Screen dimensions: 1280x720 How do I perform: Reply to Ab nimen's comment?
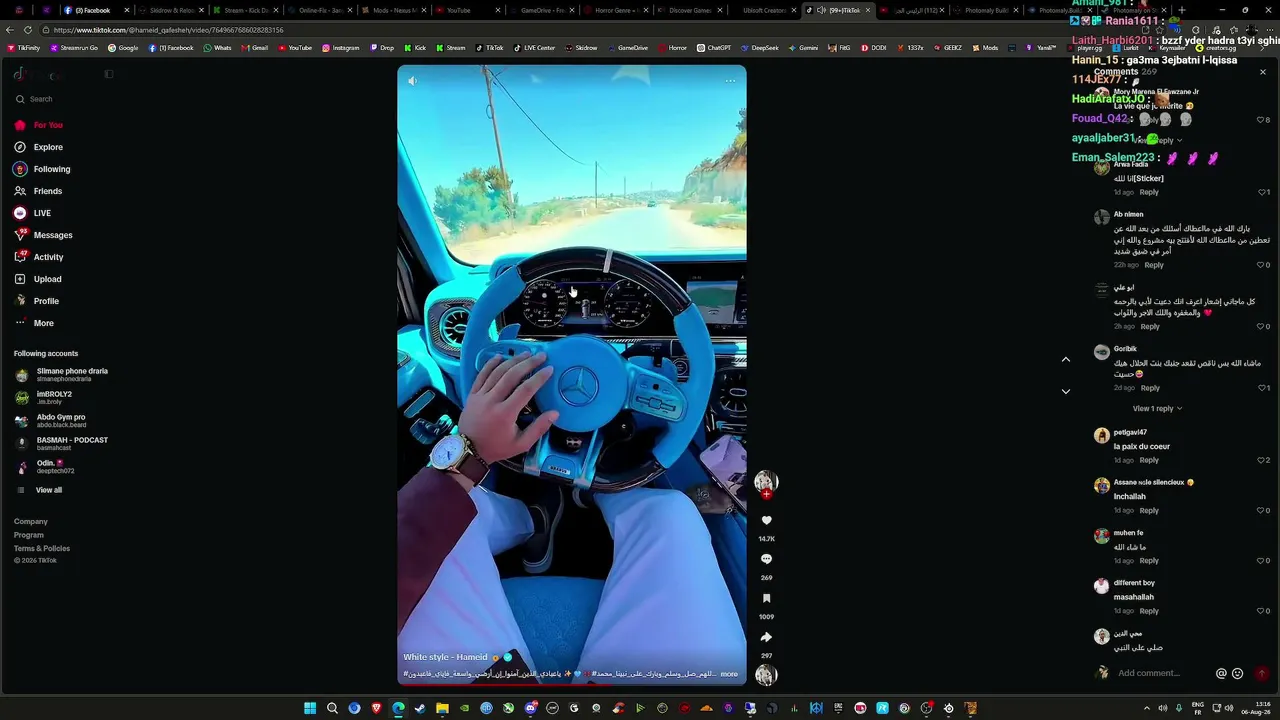(1154, 265)
